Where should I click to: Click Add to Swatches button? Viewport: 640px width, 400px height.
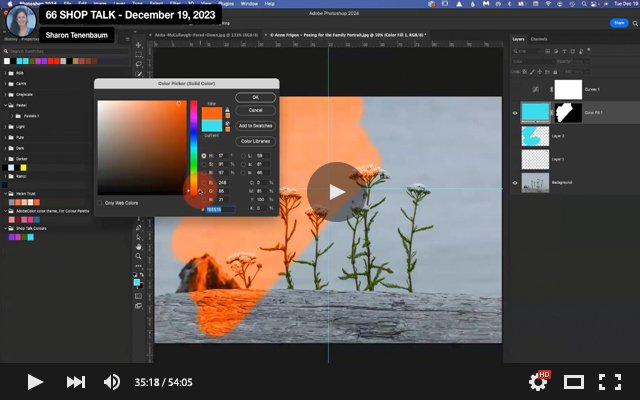[x=256, y=126]
